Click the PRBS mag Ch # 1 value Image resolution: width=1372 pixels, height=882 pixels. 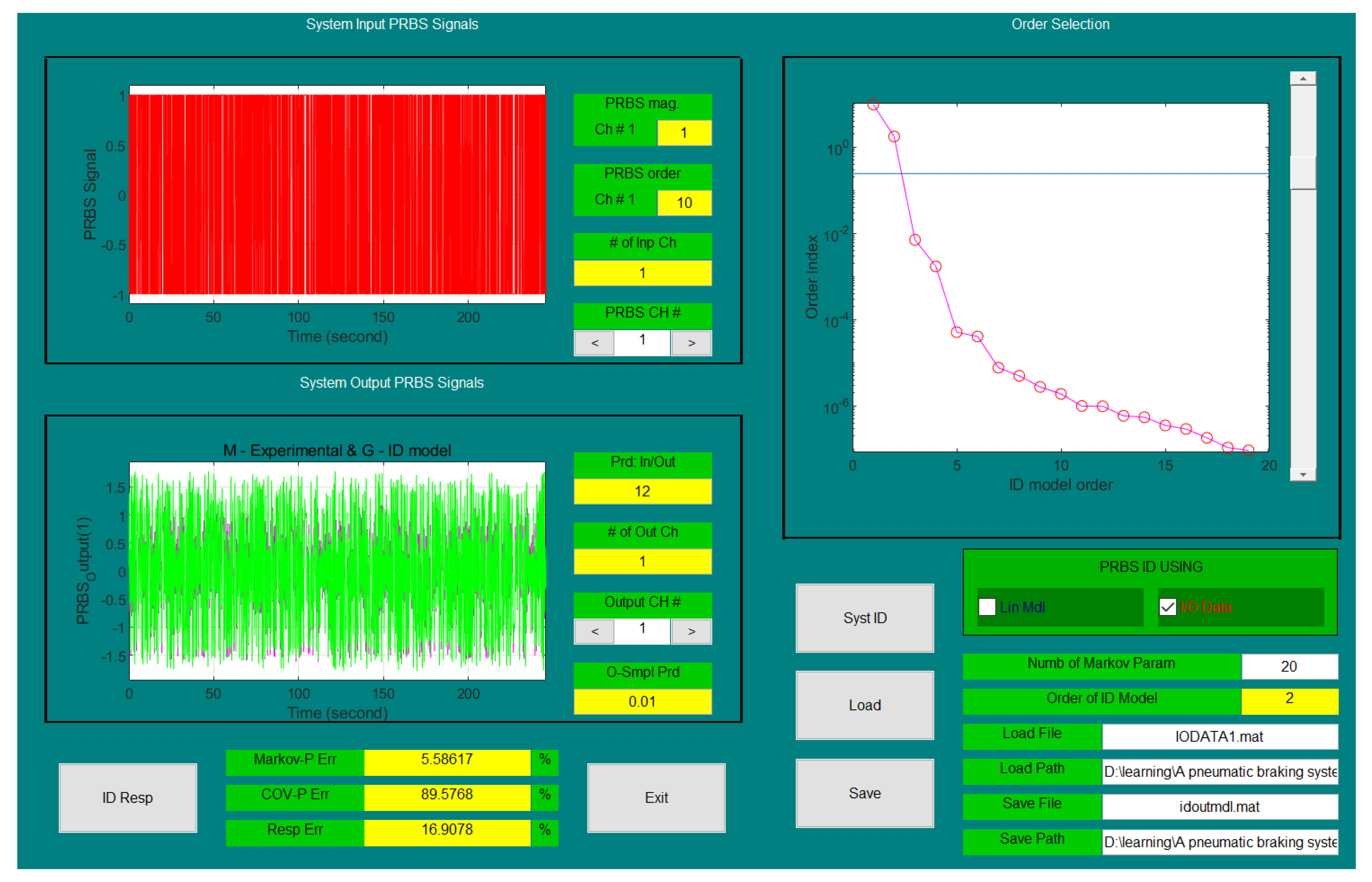(684, 133)
